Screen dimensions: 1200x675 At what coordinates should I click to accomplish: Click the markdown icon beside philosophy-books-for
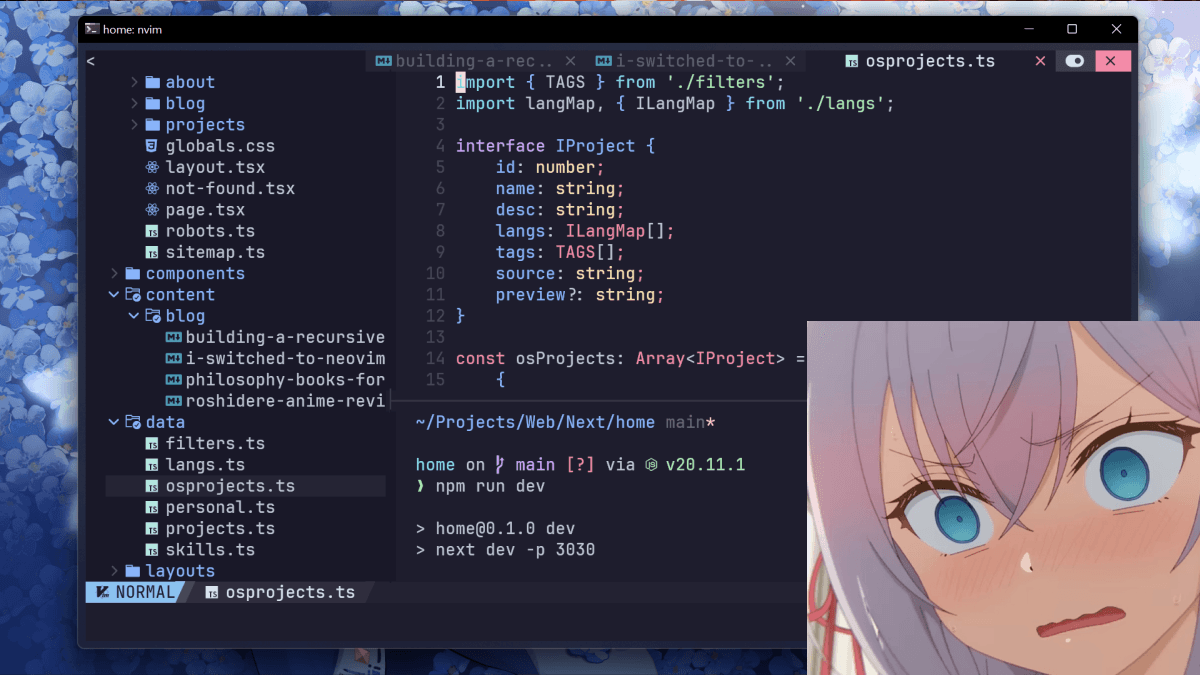pyautogui.click(x=172, y=380)
